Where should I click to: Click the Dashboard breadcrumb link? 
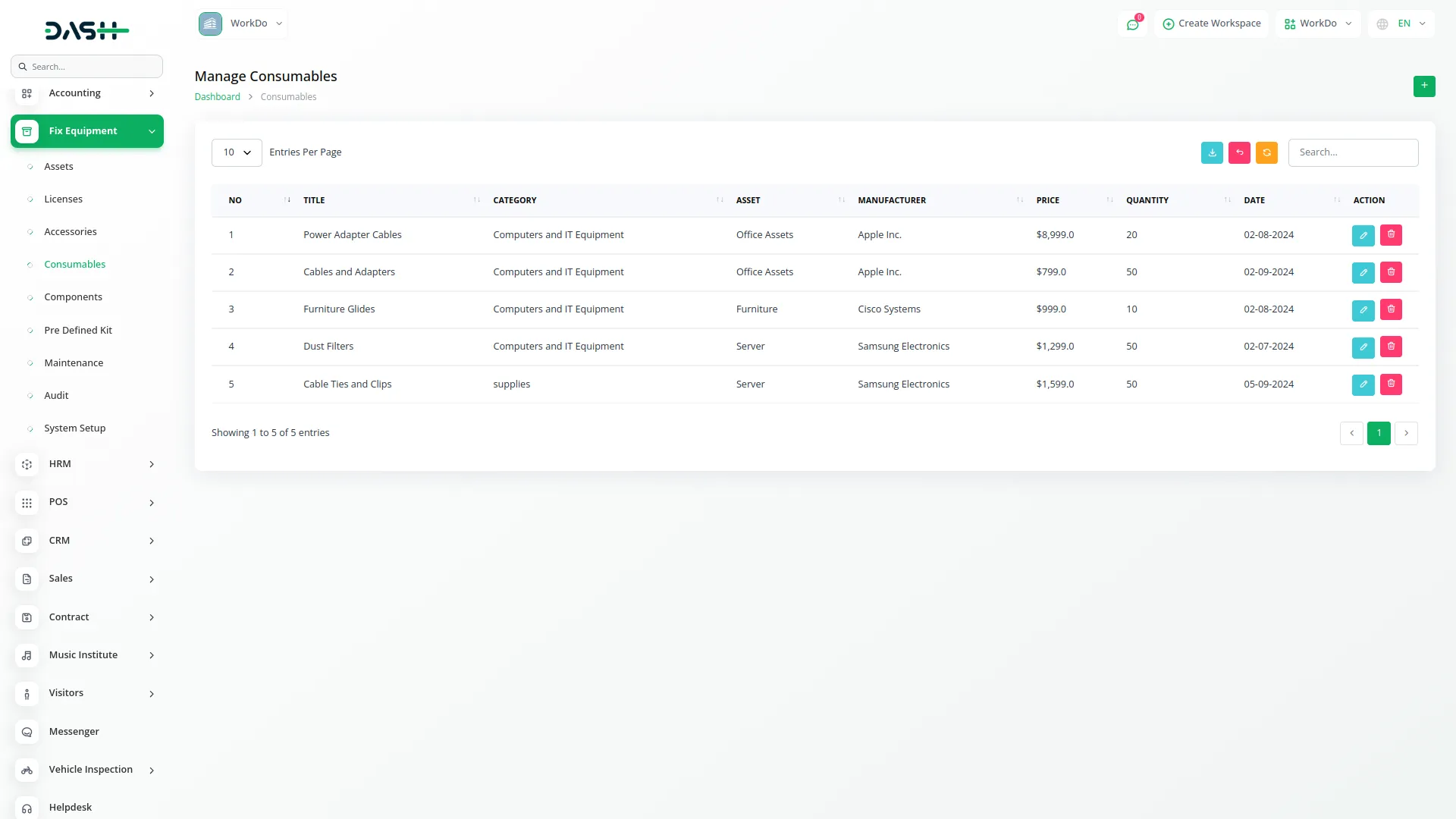(x=217, y=97)
